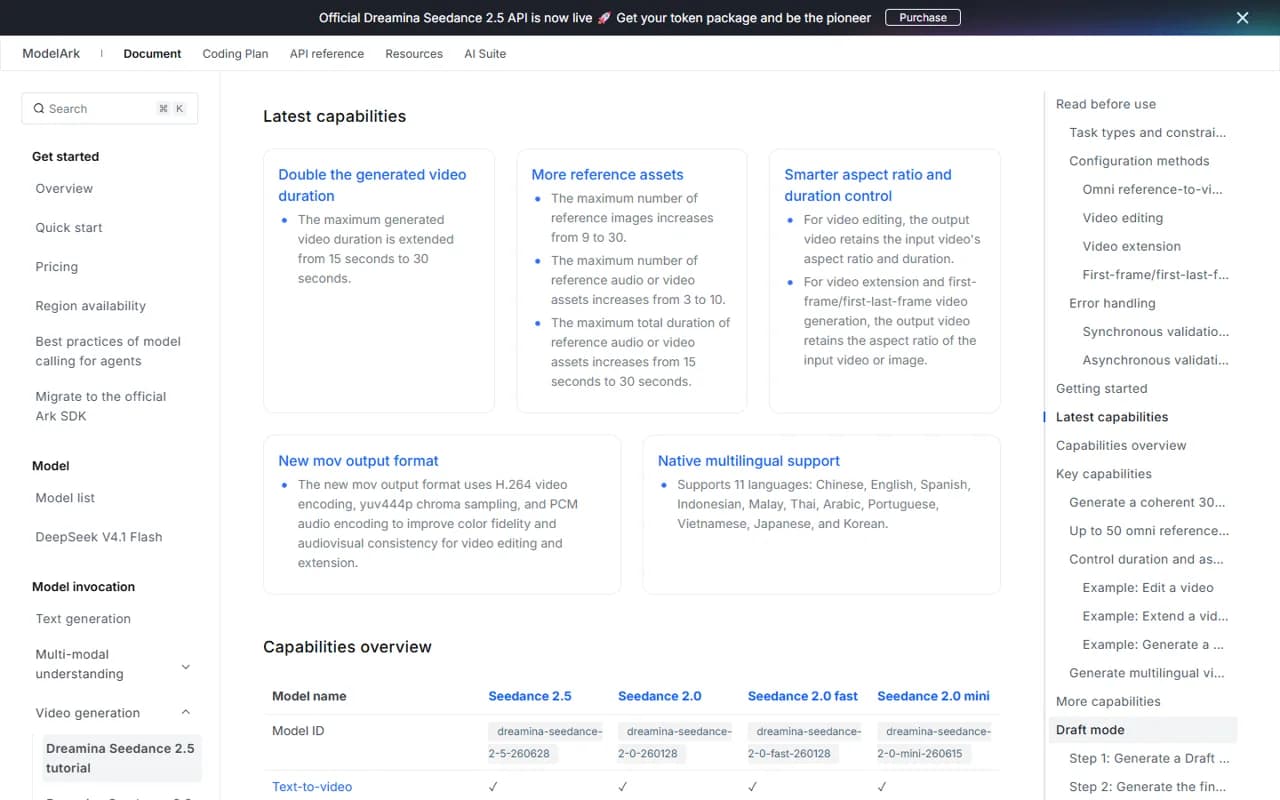Click the Seedance 2.0 fast column link
1280x800 pixels.
pyautogui.click(x=803, y=696)
